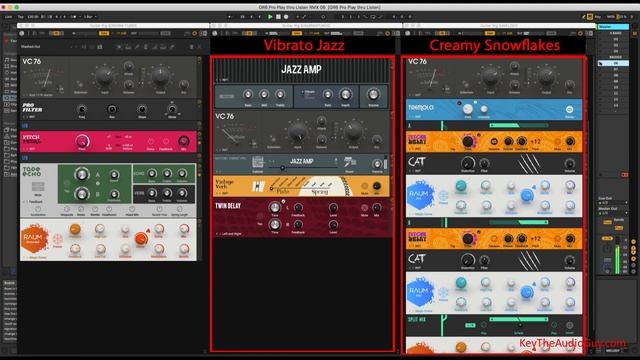The image size is (640, 360).
Task: Click the Cabinet icon in Matched Cabinet
Action: click(x=258, y=162)
